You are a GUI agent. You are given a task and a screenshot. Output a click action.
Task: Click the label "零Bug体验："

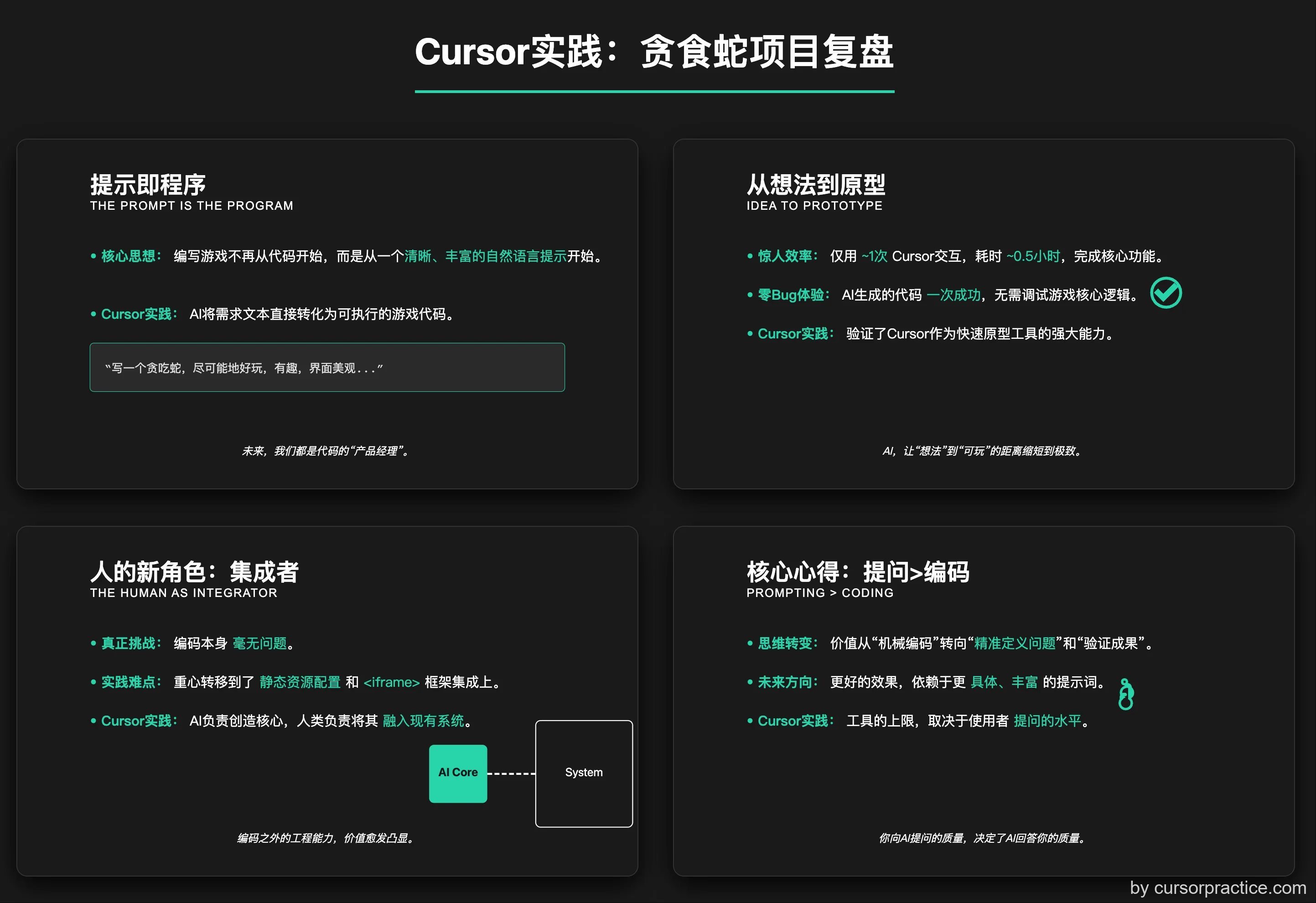click(794, 295)
